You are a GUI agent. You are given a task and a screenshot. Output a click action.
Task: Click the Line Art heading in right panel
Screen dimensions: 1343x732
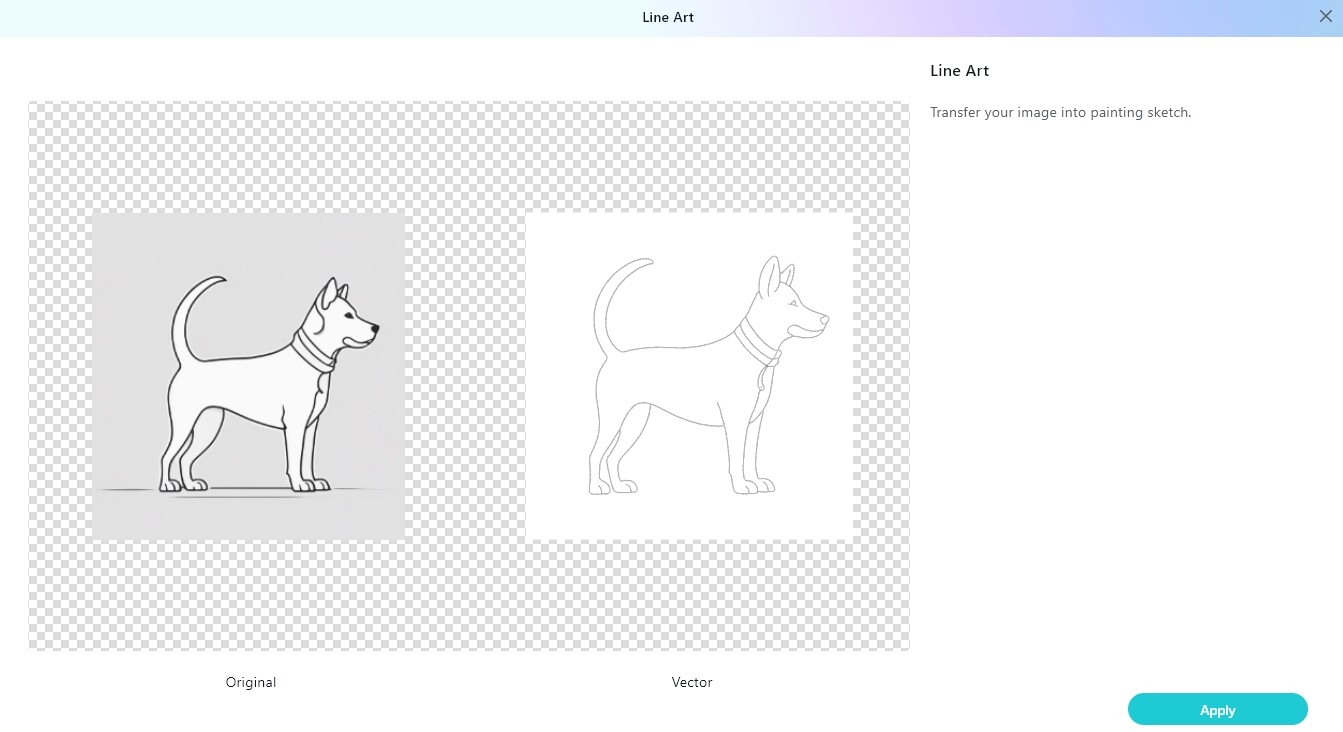pyautogui.click(x=959, y=71)
